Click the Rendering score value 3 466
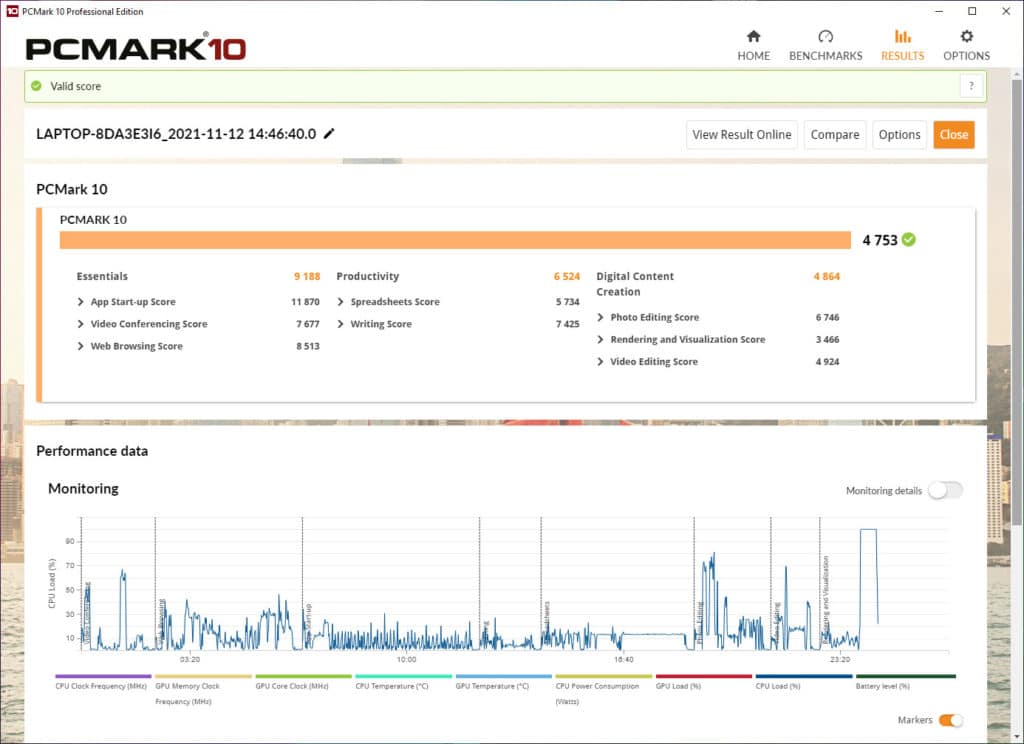 tap(827, 340)
